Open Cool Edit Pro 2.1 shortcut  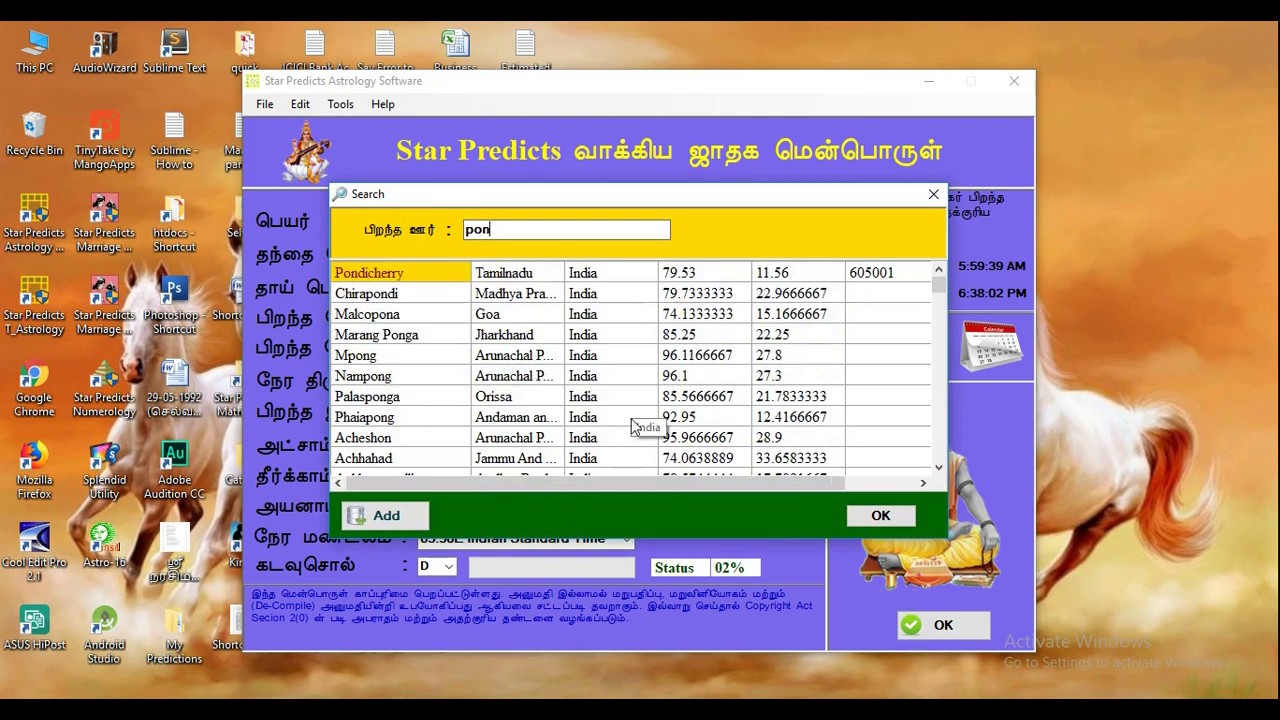coord(34,552)
